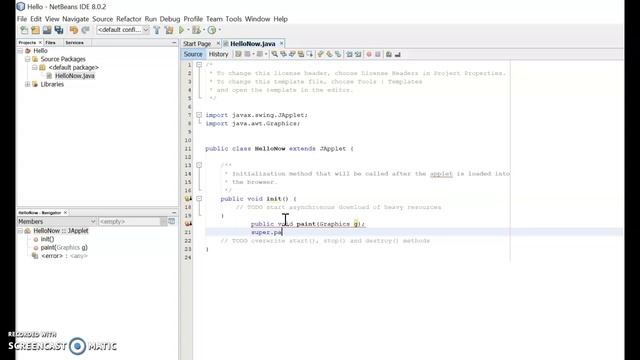Click the line 21 super.pa code text
Image resolution: width=640 pixels, height=360 pixels.
tap(267, 232)
